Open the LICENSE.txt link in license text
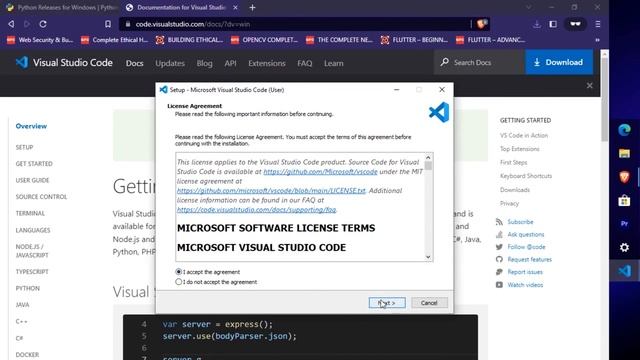The image size is (640, 360). click(x=271, y=191)
